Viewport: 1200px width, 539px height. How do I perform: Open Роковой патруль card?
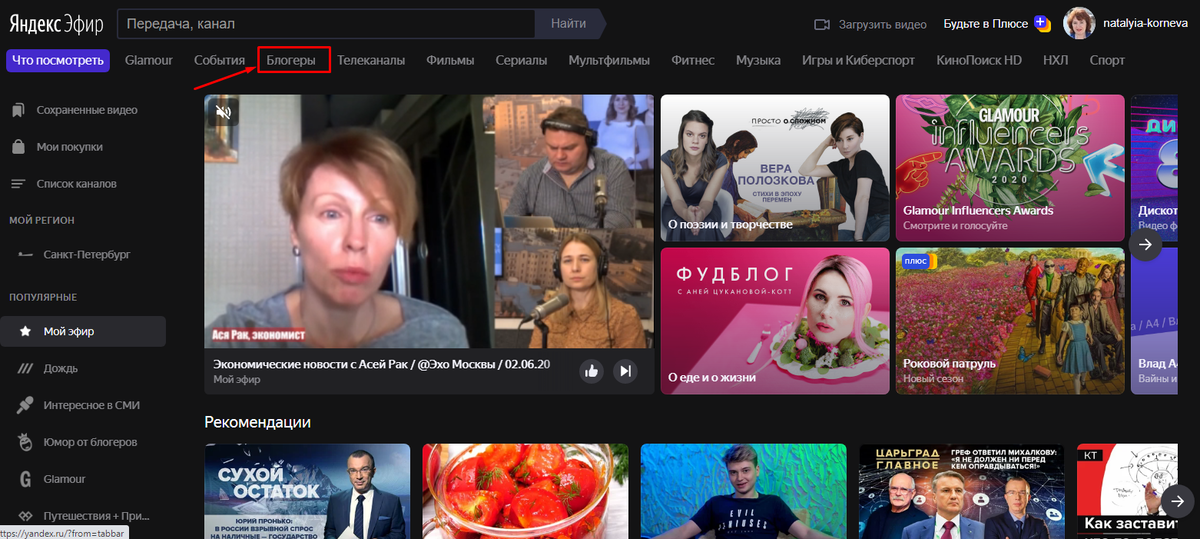point(1009,321)
